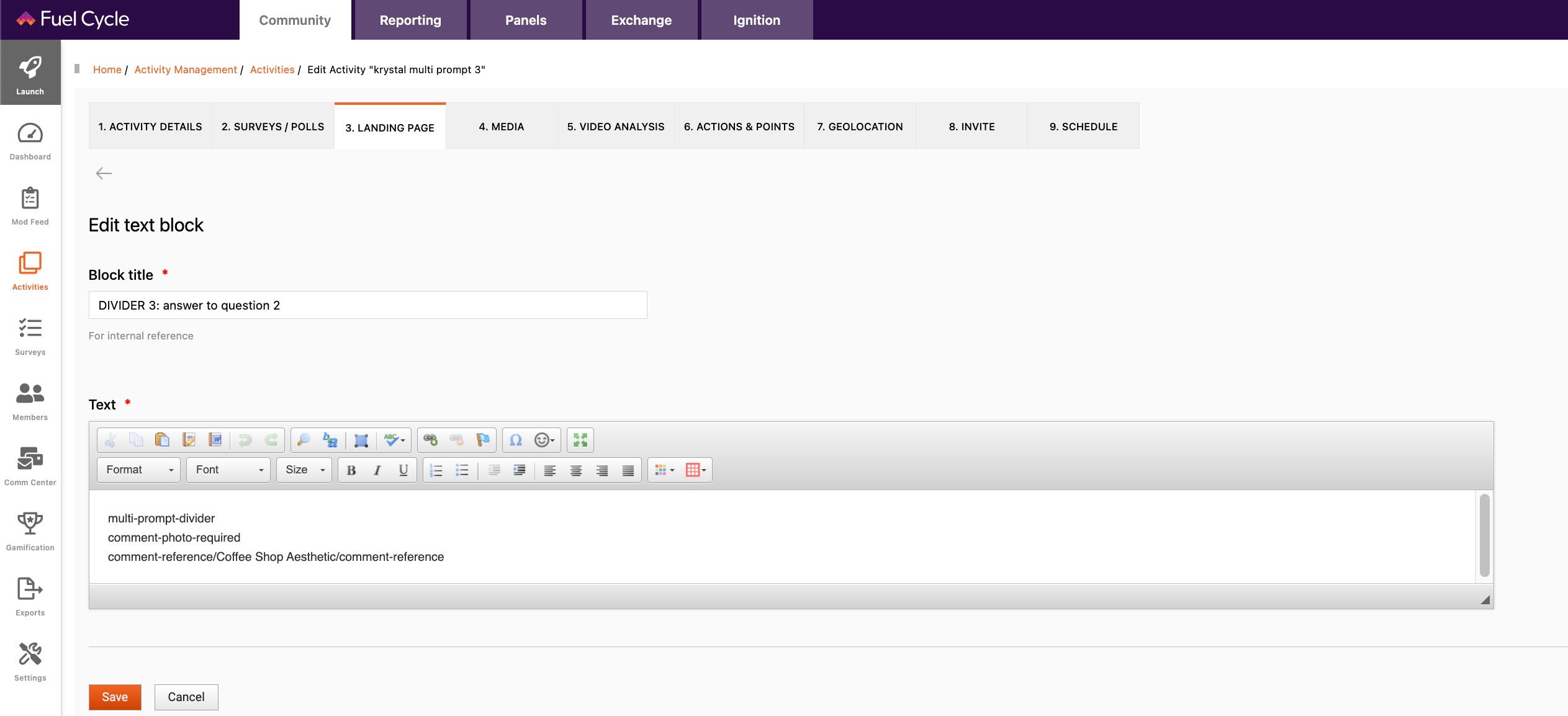
Task: Open the Format dropdown
Action: [139, 470]
